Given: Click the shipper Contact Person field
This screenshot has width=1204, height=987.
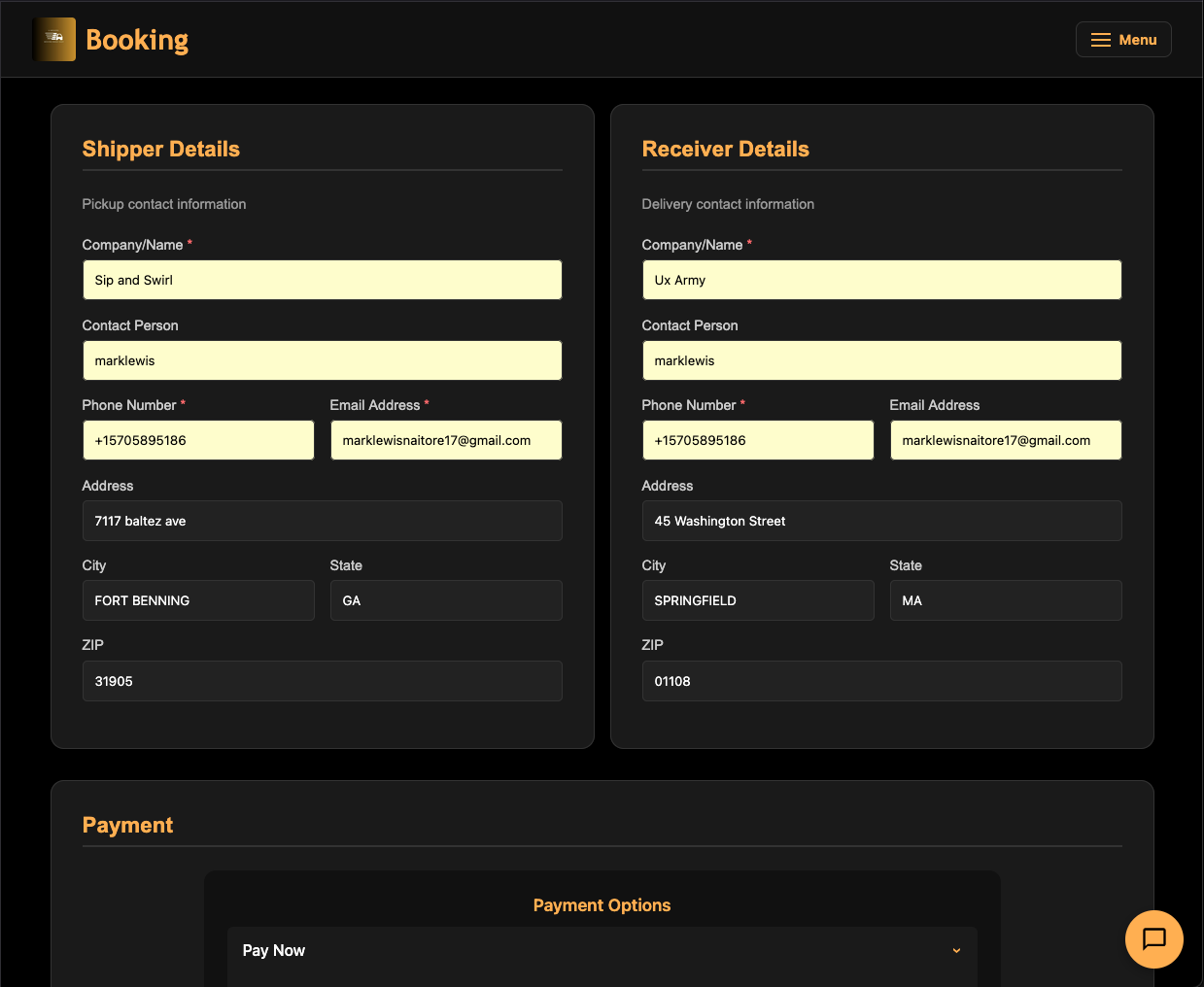Looking at the screenshot, I should click(322, 360).
